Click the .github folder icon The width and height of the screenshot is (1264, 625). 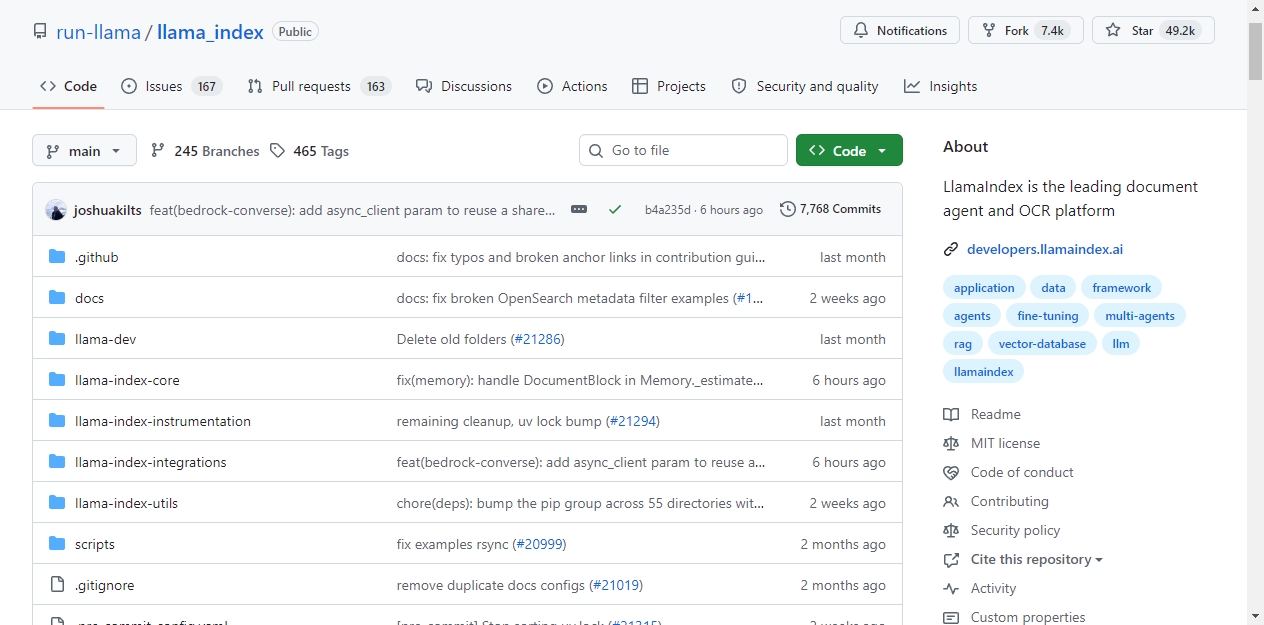pyautogui.click(x=57, y=257)
